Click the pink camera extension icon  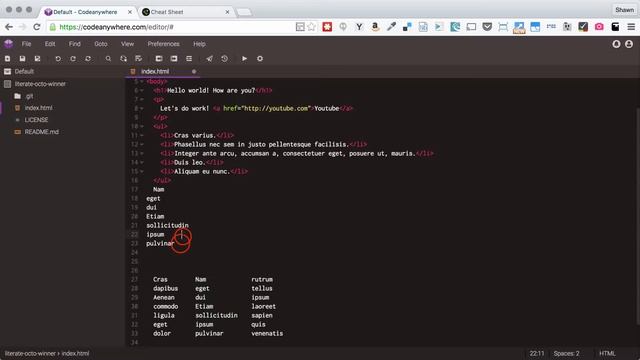click(x=599, y=27)
